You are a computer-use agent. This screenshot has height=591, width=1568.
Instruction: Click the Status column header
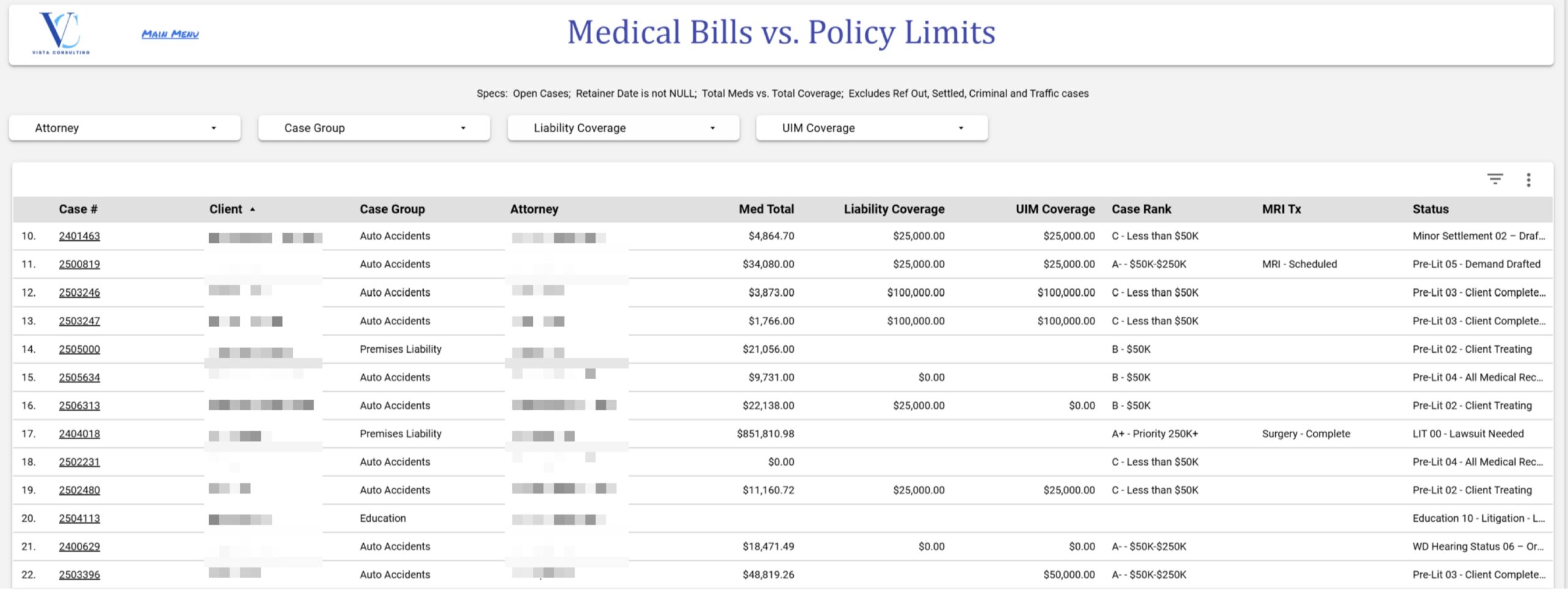click(x=1430, y=209)
